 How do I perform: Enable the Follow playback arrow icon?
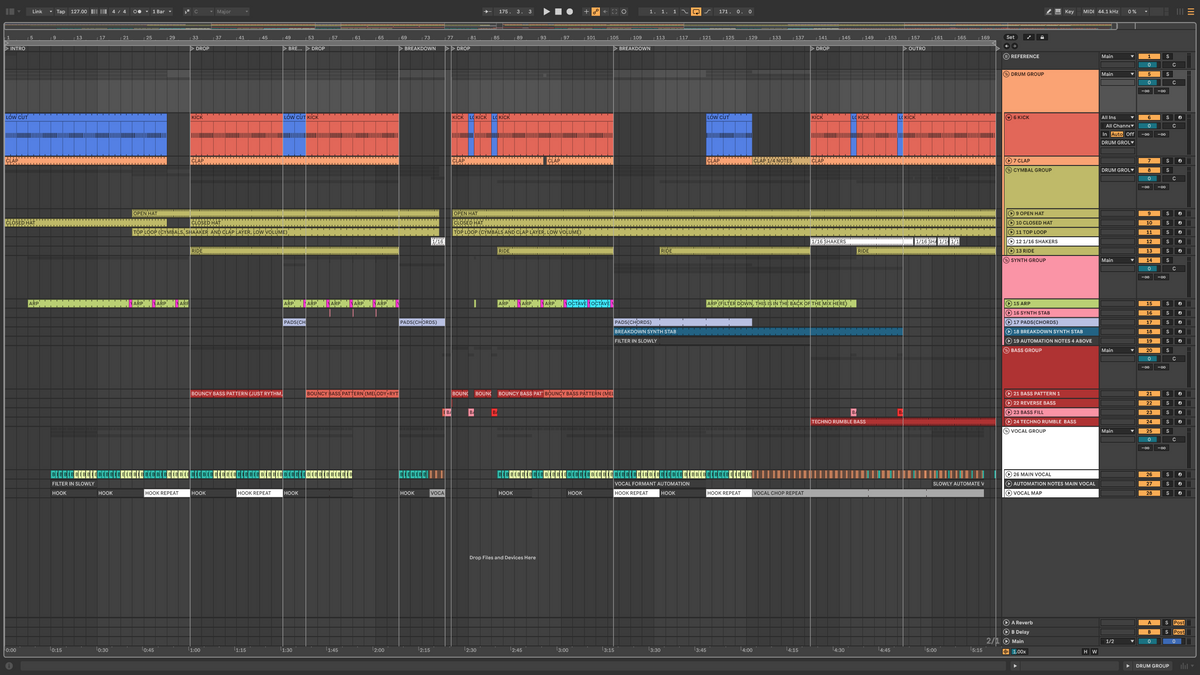(x=488, y=11)
